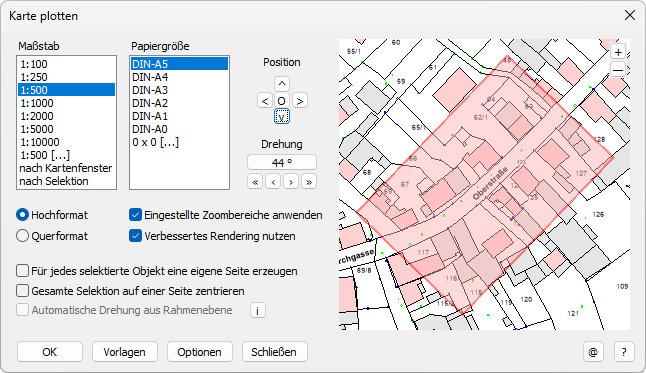Zoom in the map preview
Screen dimensions: 646x373
618,53
